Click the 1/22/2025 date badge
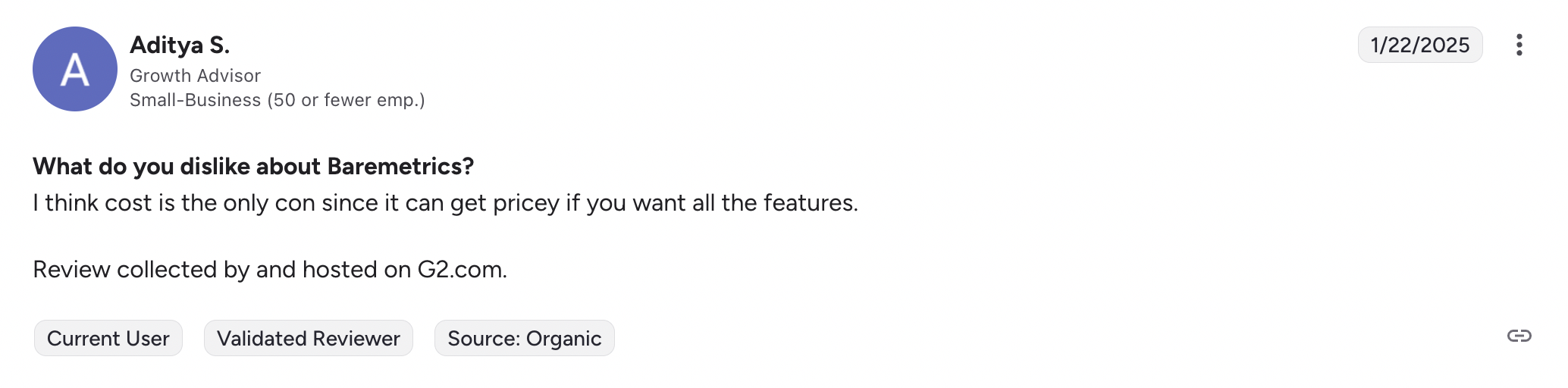The width and height of the screenshot is (1568, 388). (x=1419, y=45)
